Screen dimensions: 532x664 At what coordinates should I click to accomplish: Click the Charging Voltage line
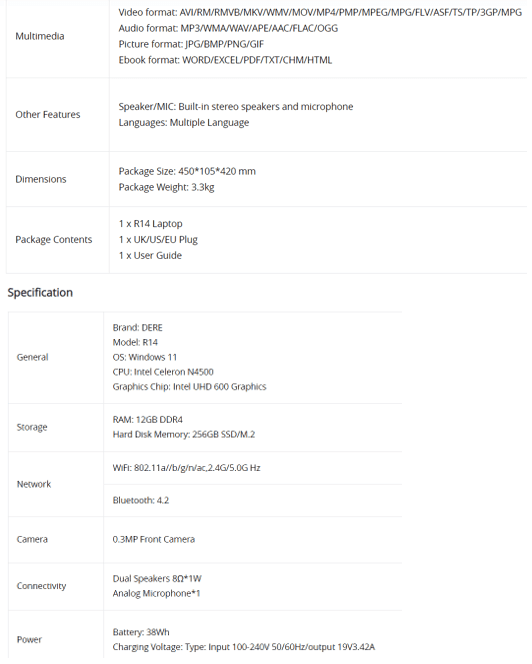coord(244,647)
